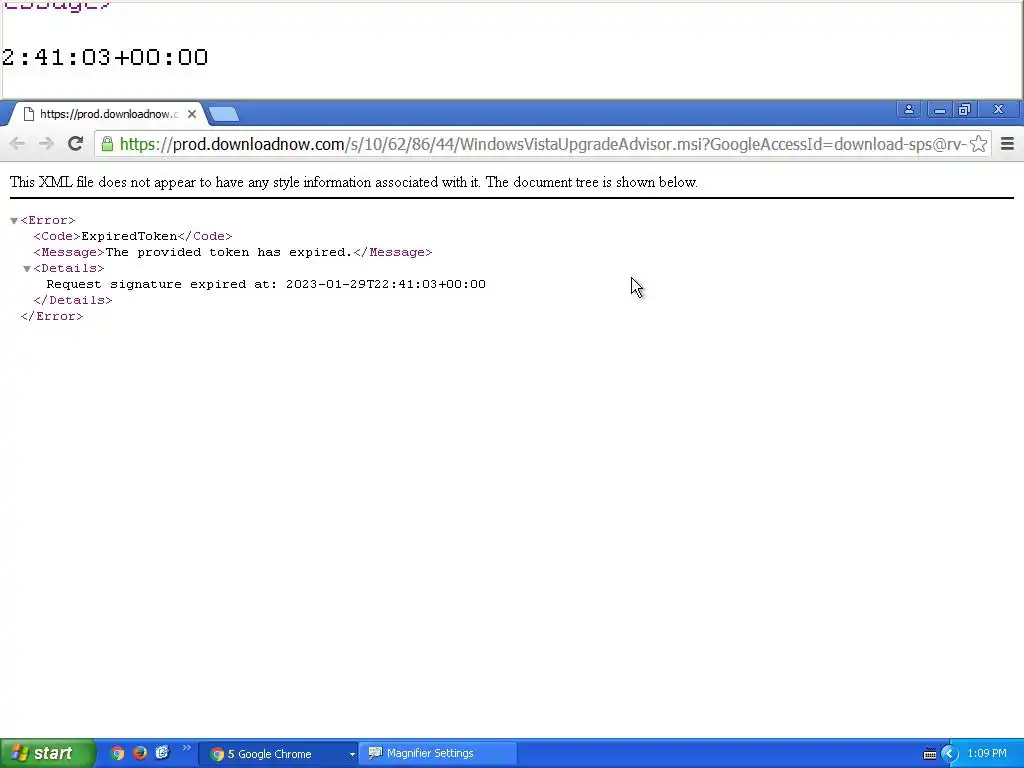The width and height of the screenshot is (1024, 768).
Task: Restore down the Chrome window
Action: pyautogui.click(x=964, y=110)
